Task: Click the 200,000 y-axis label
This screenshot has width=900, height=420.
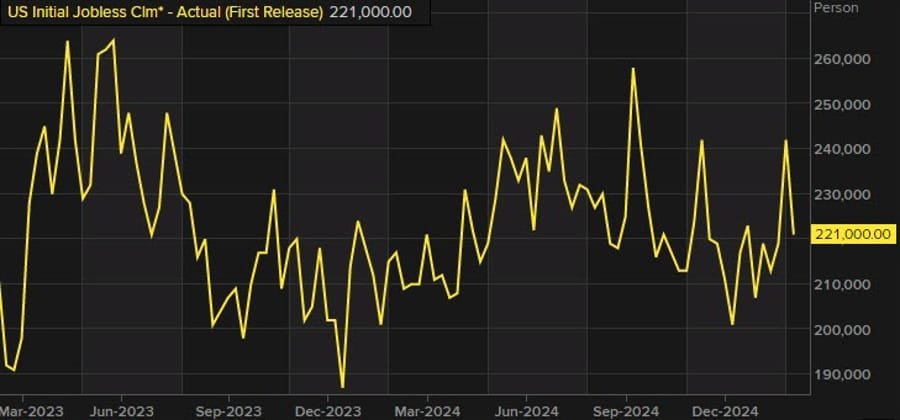Action: click(x=842, y=330)
